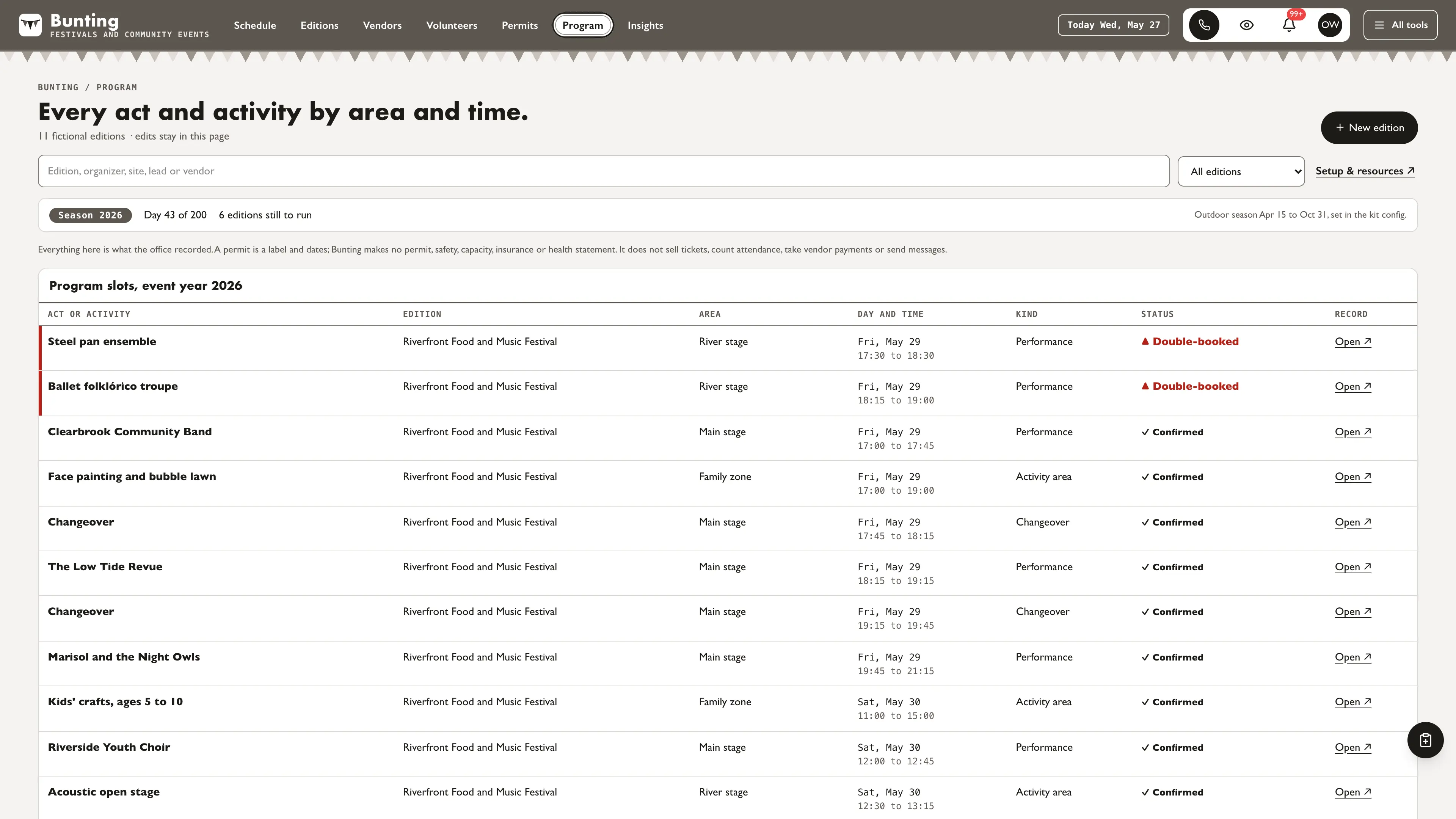Image resolution: width=1456 pixels, height=819 pixels.
Task: Open record for Clearbrook Community Band
Action: [x=1352, y=432]
